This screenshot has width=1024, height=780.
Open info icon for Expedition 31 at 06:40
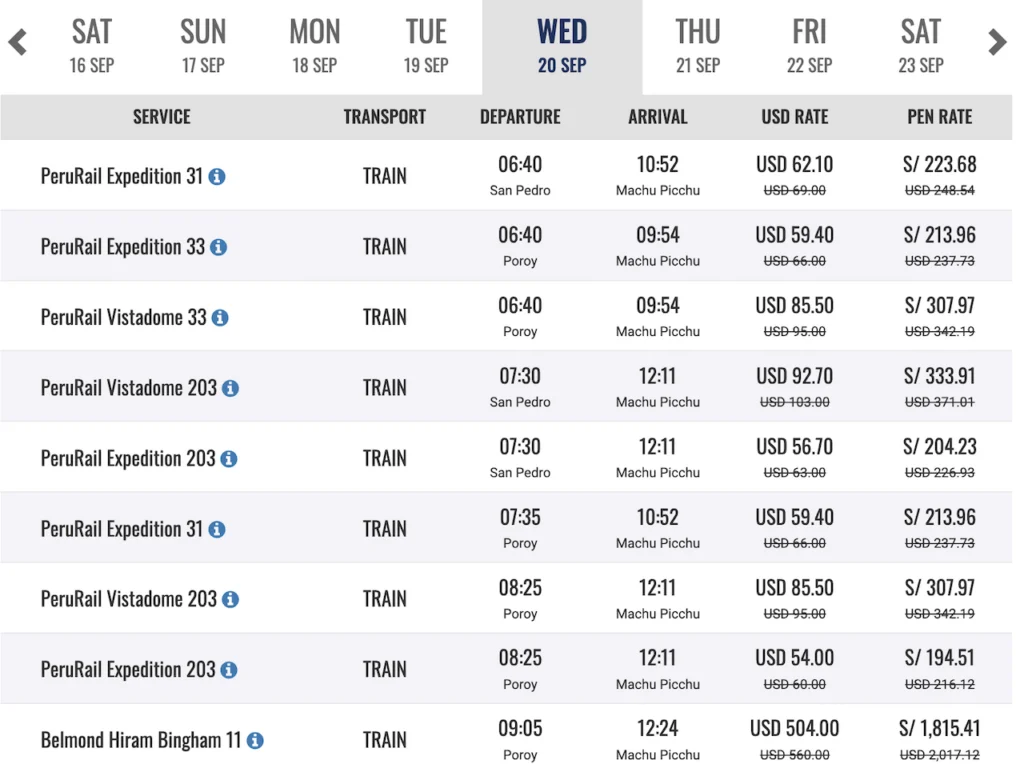(x=217, y=176)
